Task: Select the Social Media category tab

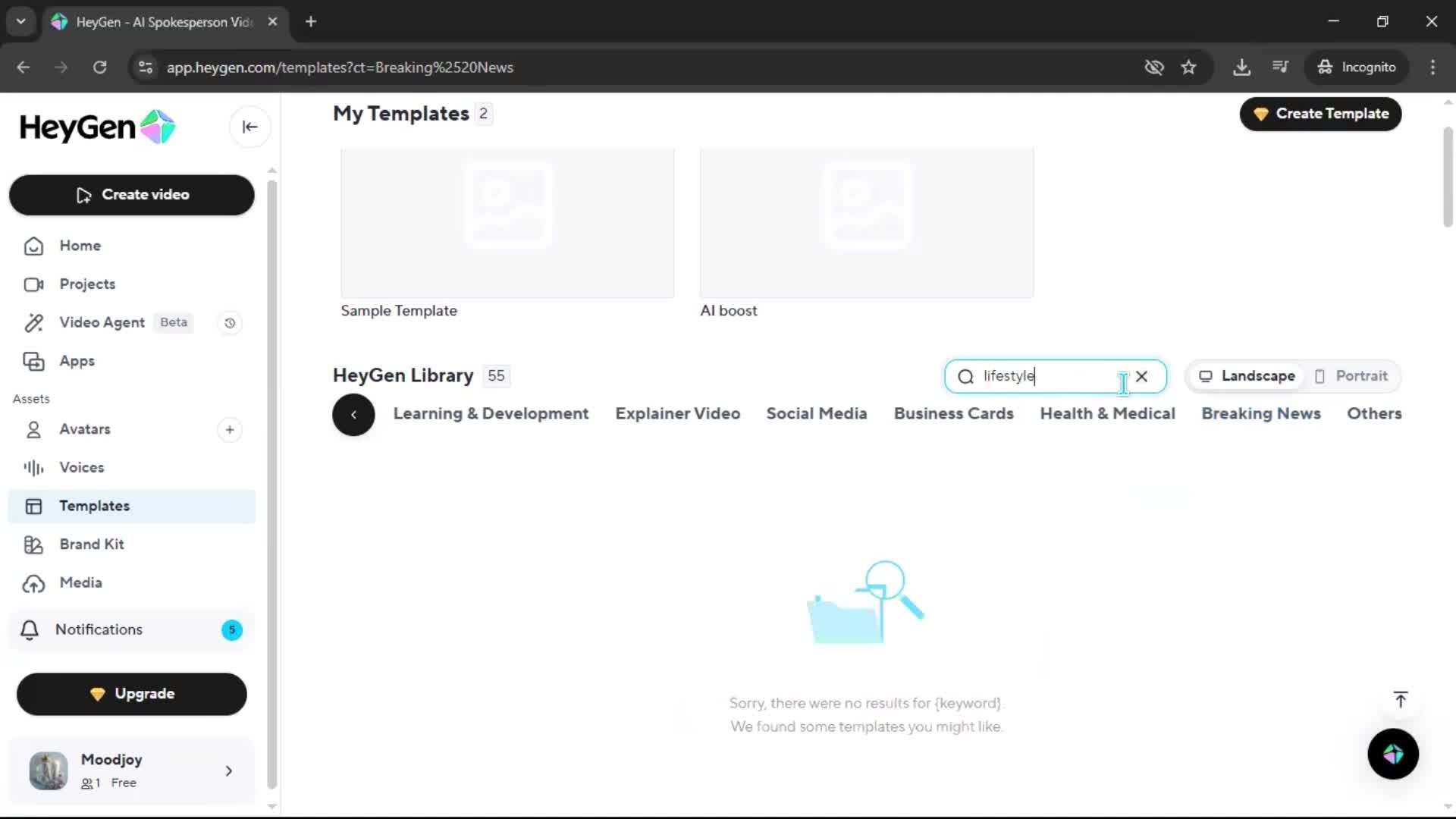Action: [x=816, y=414]
